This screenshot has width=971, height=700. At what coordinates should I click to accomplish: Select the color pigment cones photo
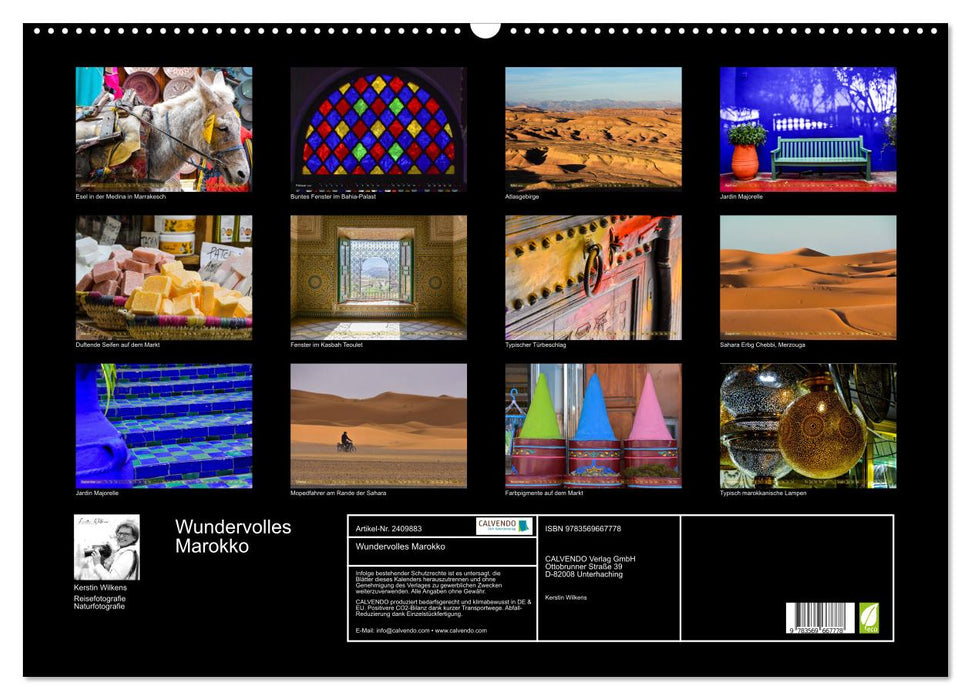coord(593,426)
